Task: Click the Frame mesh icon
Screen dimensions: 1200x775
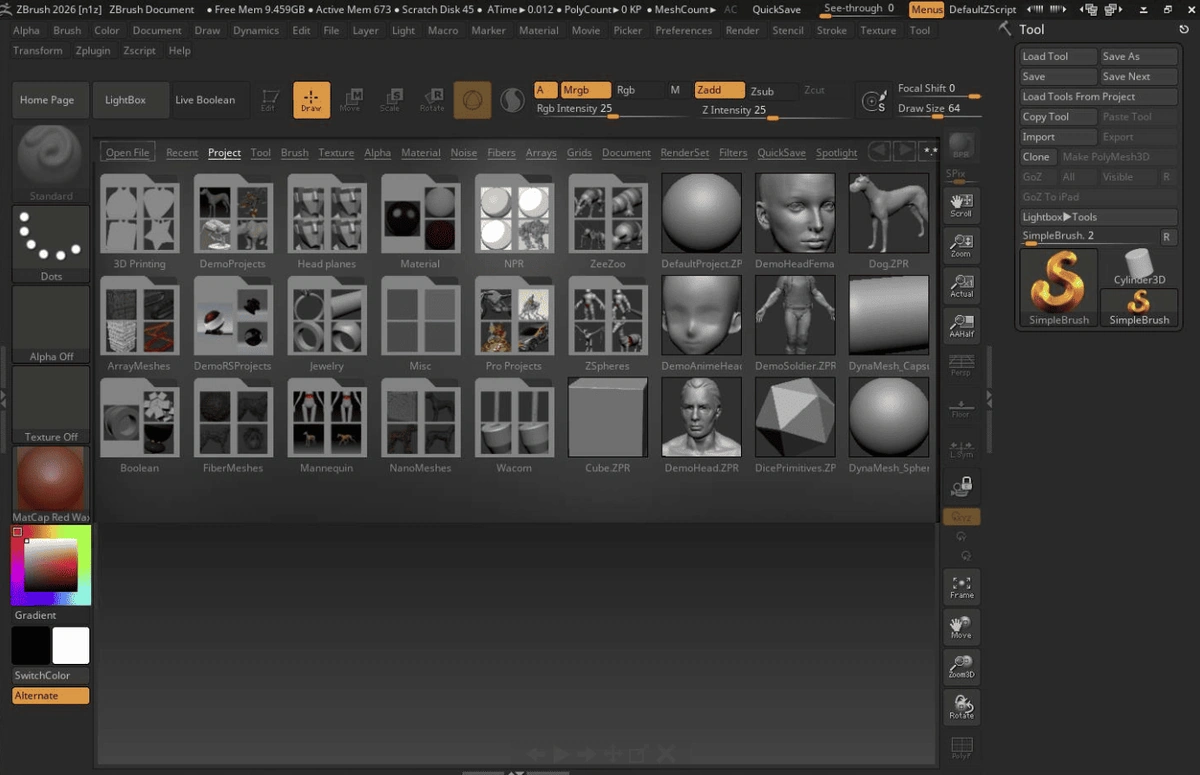Action: [x=961, y=587]
